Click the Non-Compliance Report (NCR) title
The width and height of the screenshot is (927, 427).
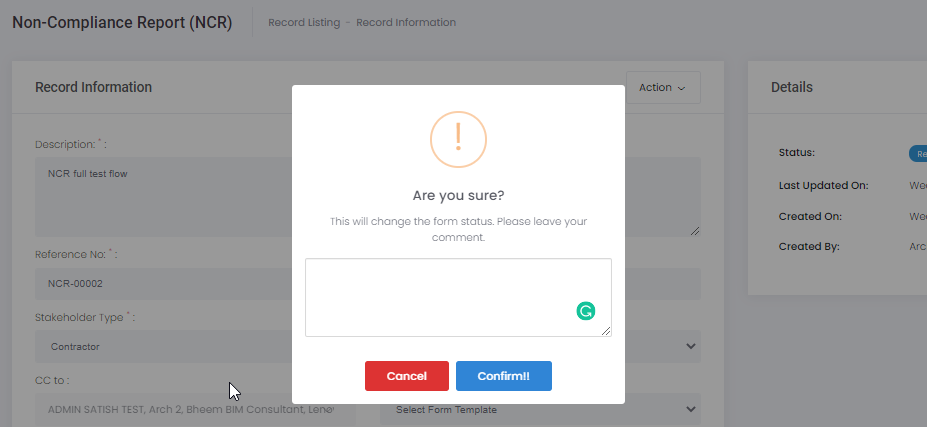(122, 23)
